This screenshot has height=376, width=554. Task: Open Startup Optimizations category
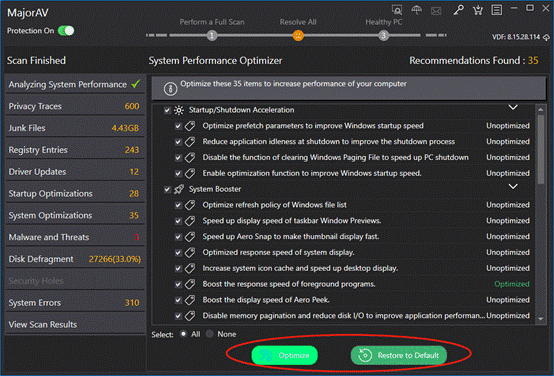click(x=75, y=194)
